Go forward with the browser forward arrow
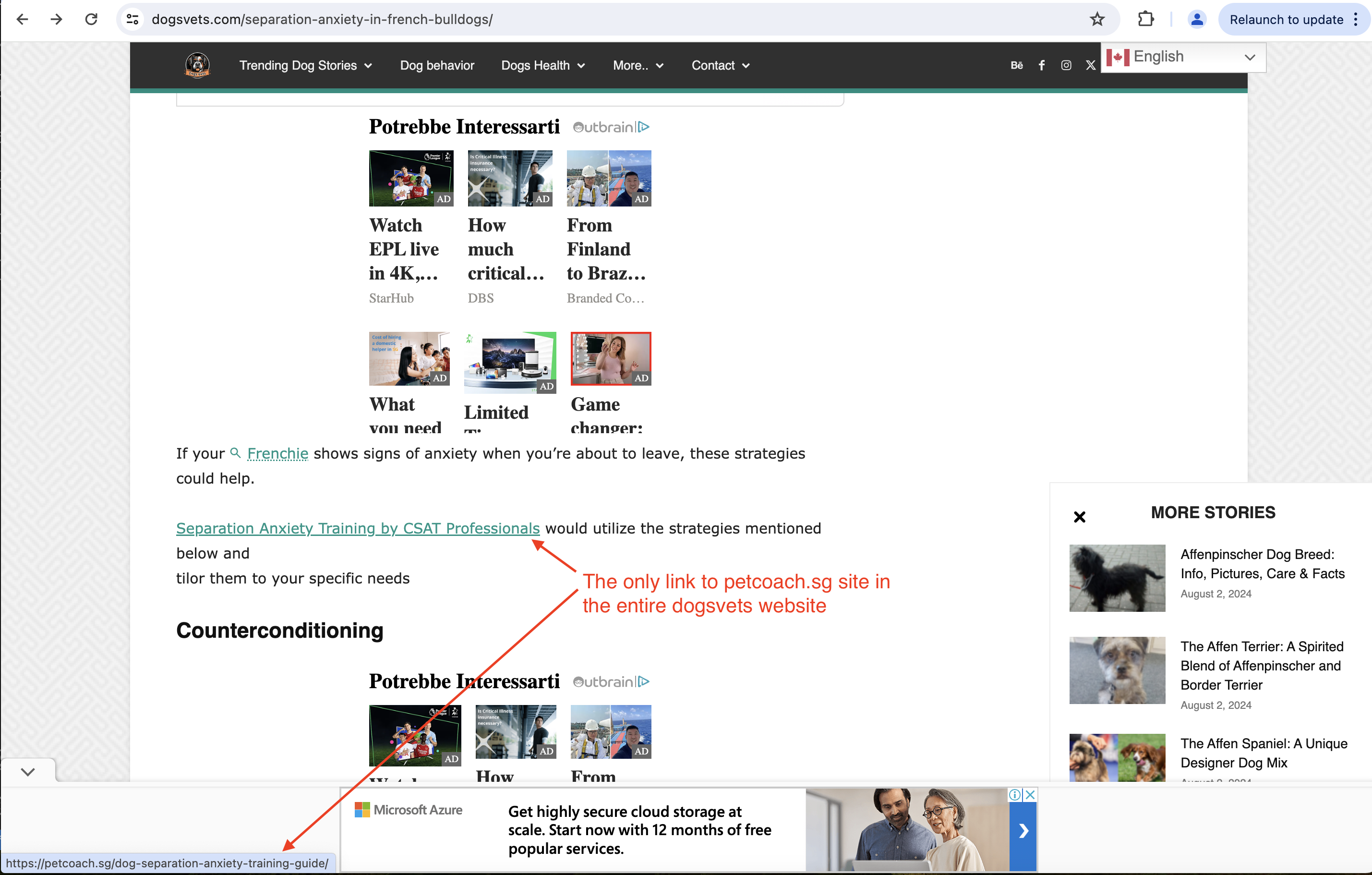The width and height of the screenshot is (1372, 875). click(x=56, y=19)
